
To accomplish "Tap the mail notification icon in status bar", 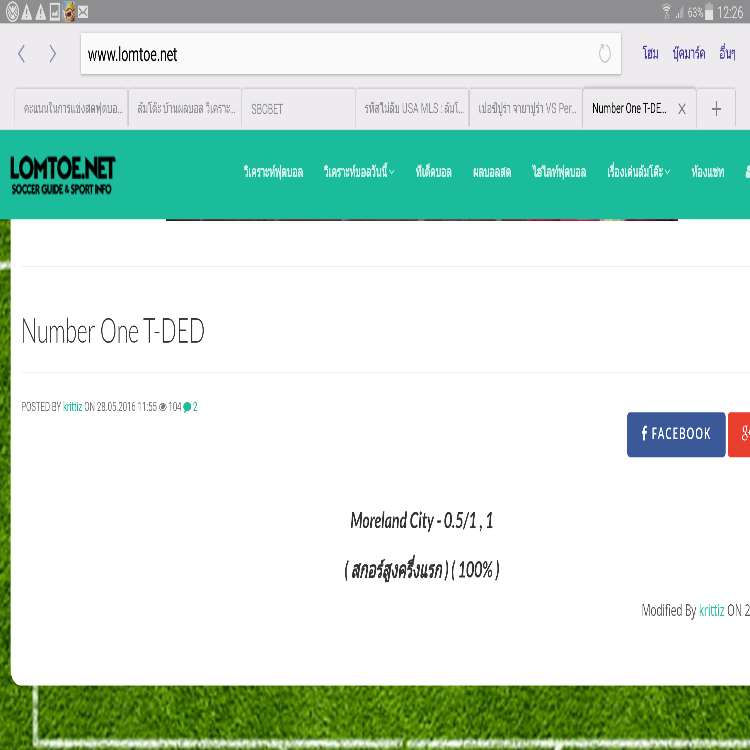I will (83, 12).
